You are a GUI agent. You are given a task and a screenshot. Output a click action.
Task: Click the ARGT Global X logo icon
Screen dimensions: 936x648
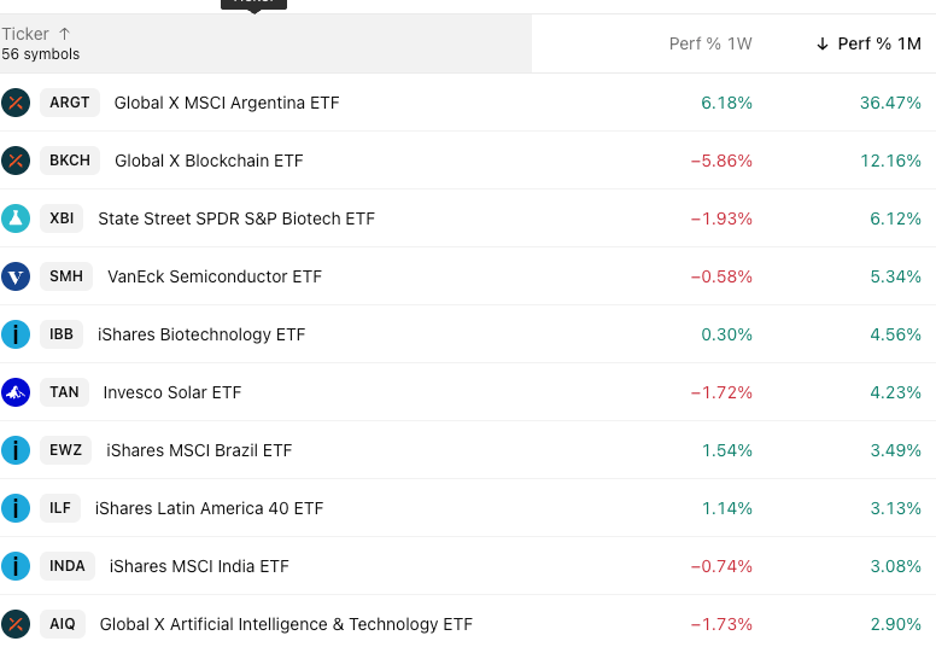pos(16,102)
